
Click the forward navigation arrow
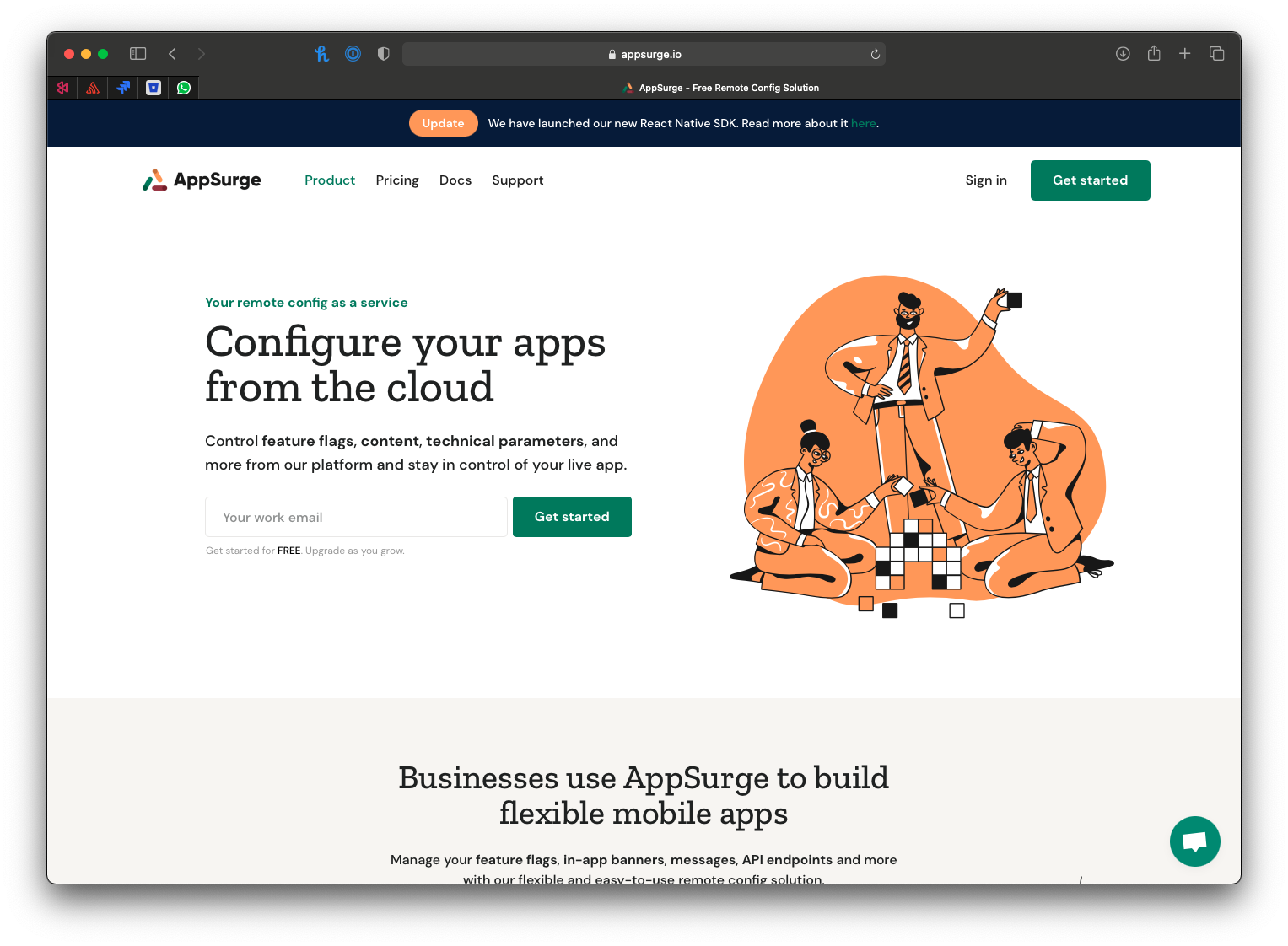tap(201, 54)
